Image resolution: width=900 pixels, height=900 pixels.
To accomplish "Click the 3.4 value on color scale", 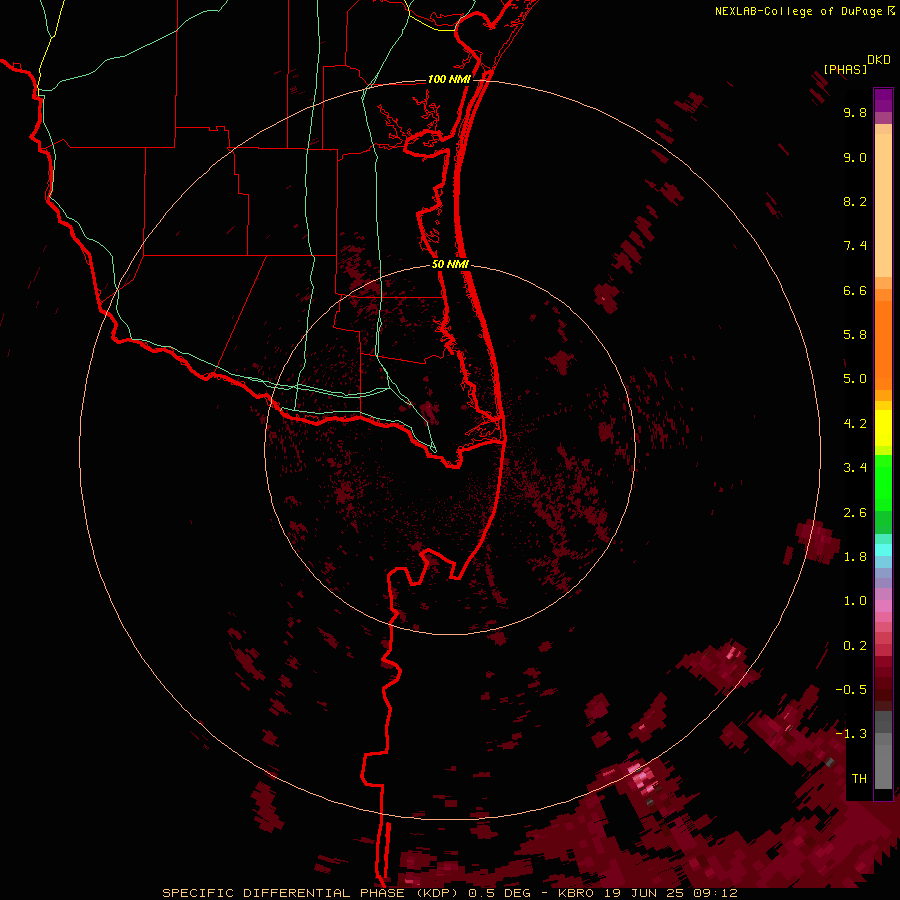I will (x=855, y=468).
